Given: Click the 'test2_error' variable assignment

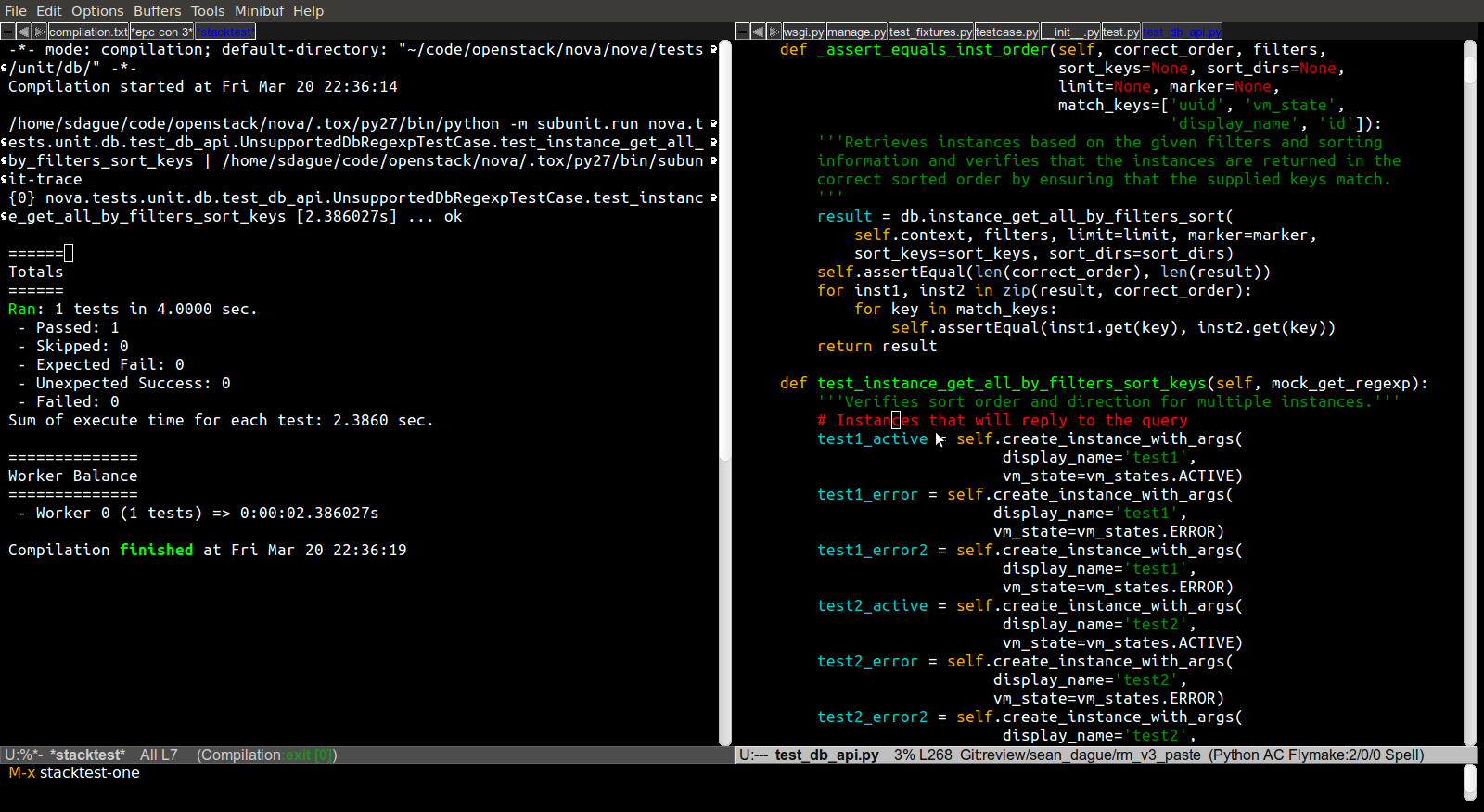Looking at the screenshot, I should point(868,661).
